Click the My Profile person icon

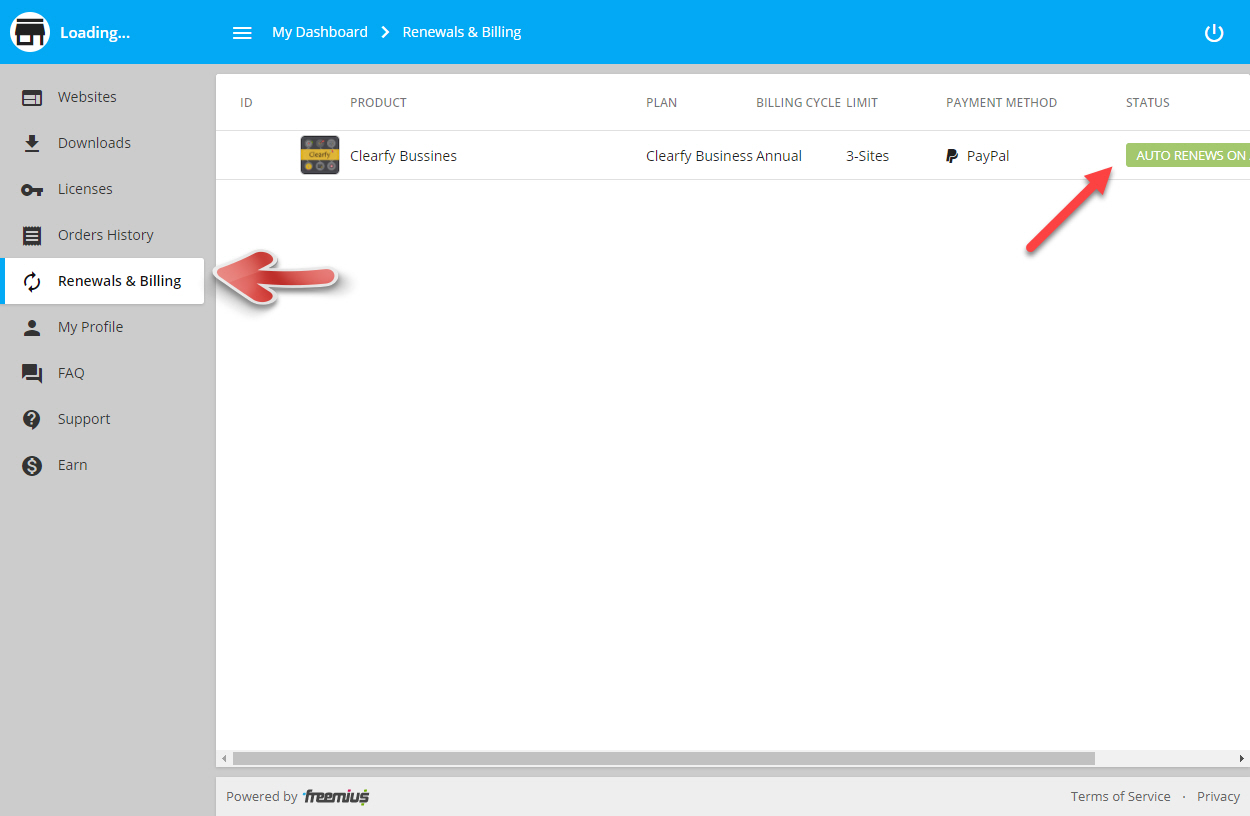click(32, 327)
